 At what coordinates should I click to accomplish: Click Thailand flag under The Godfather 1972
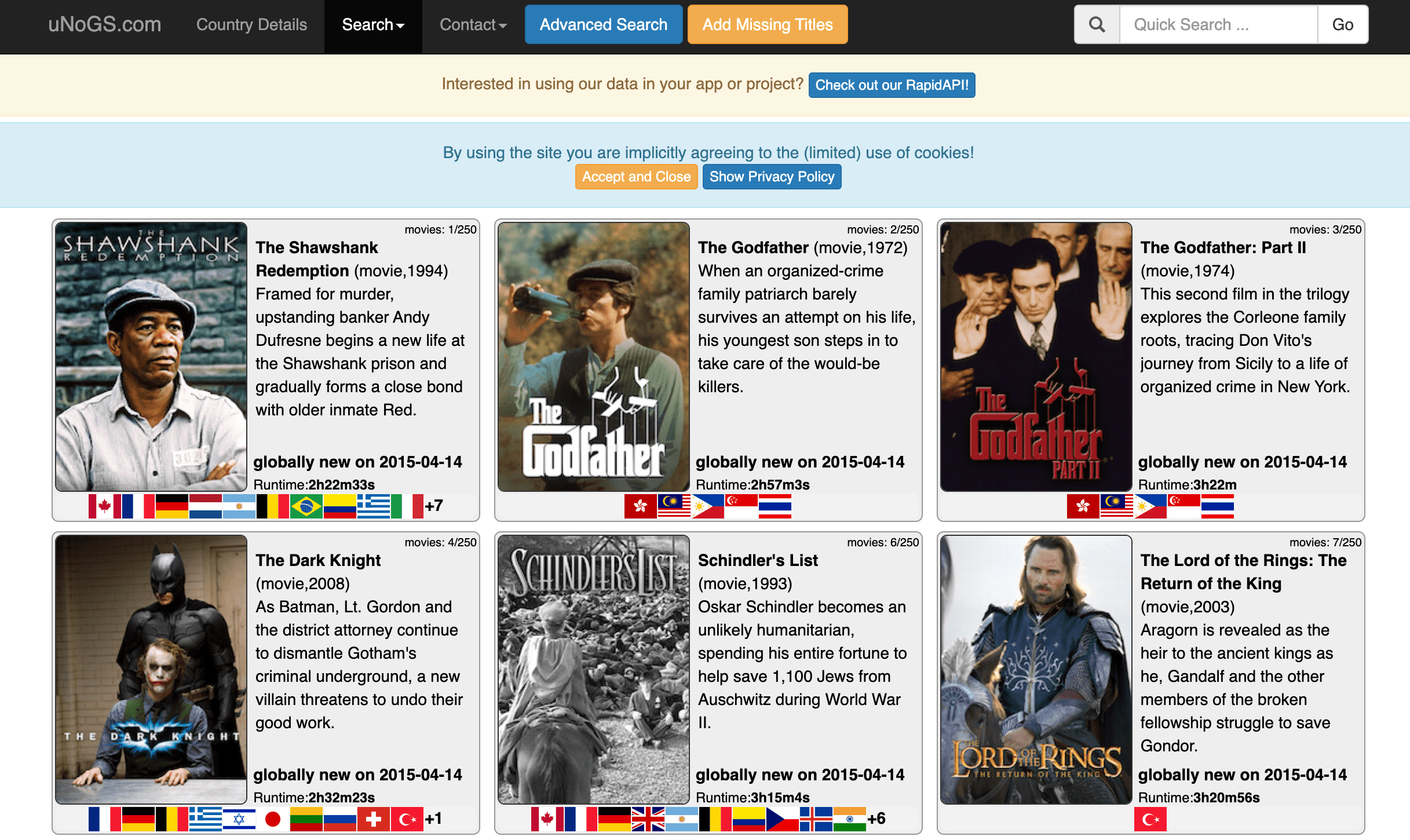tap(775, 506)
